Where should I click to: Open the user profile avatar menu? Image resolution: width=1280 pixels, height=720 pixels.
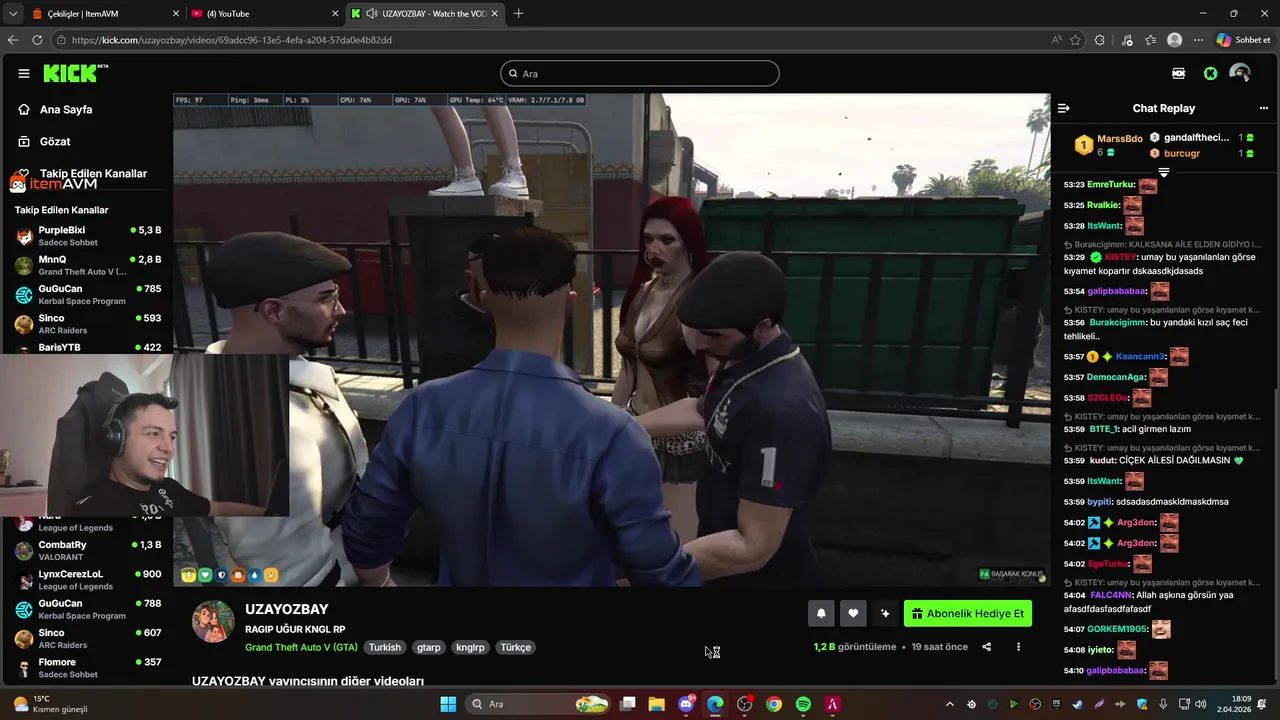(1240, 73)
